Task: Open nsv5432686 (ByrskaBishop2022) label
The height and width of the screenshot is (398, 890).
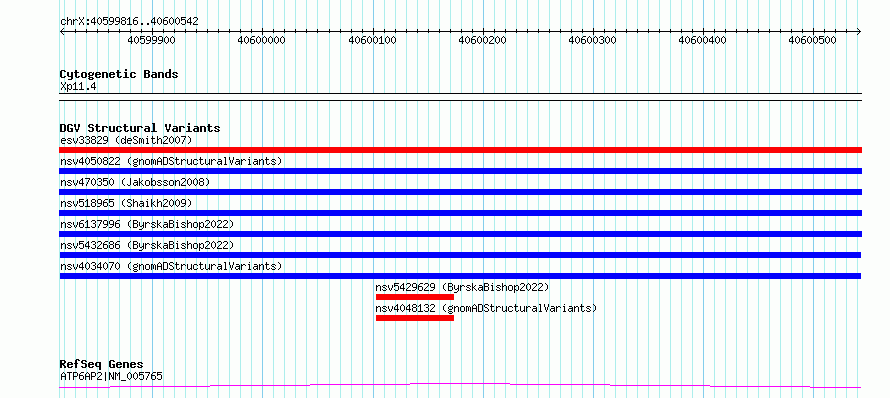Action: [146, 245]
